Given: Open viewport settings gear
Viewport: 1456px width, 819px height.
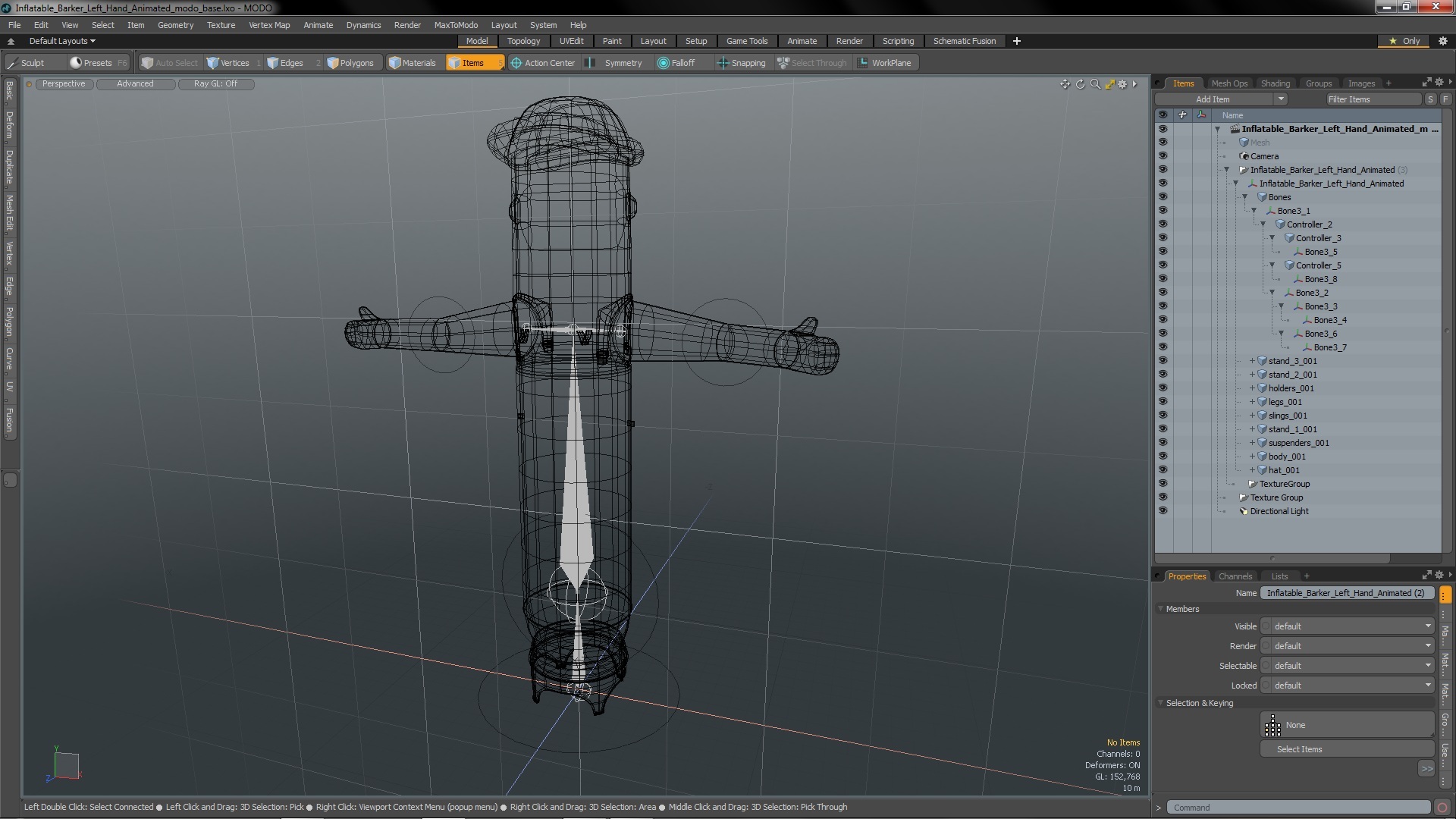Looking at the screenshot, I should pos(1123,84).
